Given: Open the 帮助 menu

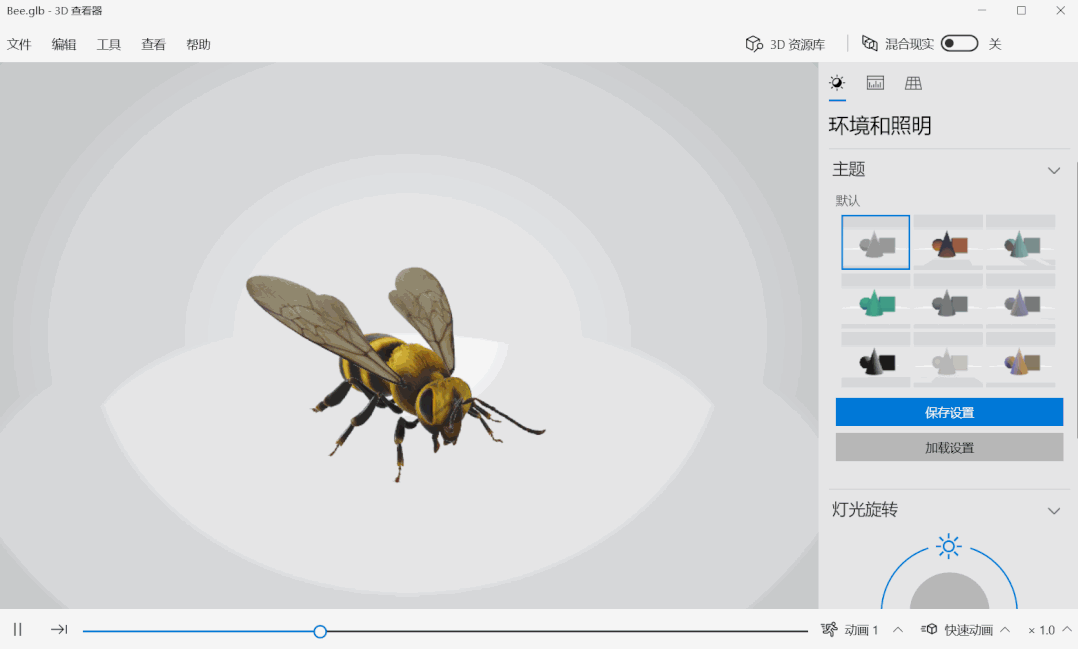Looking at the screenshot, I should tap(198, 45).
